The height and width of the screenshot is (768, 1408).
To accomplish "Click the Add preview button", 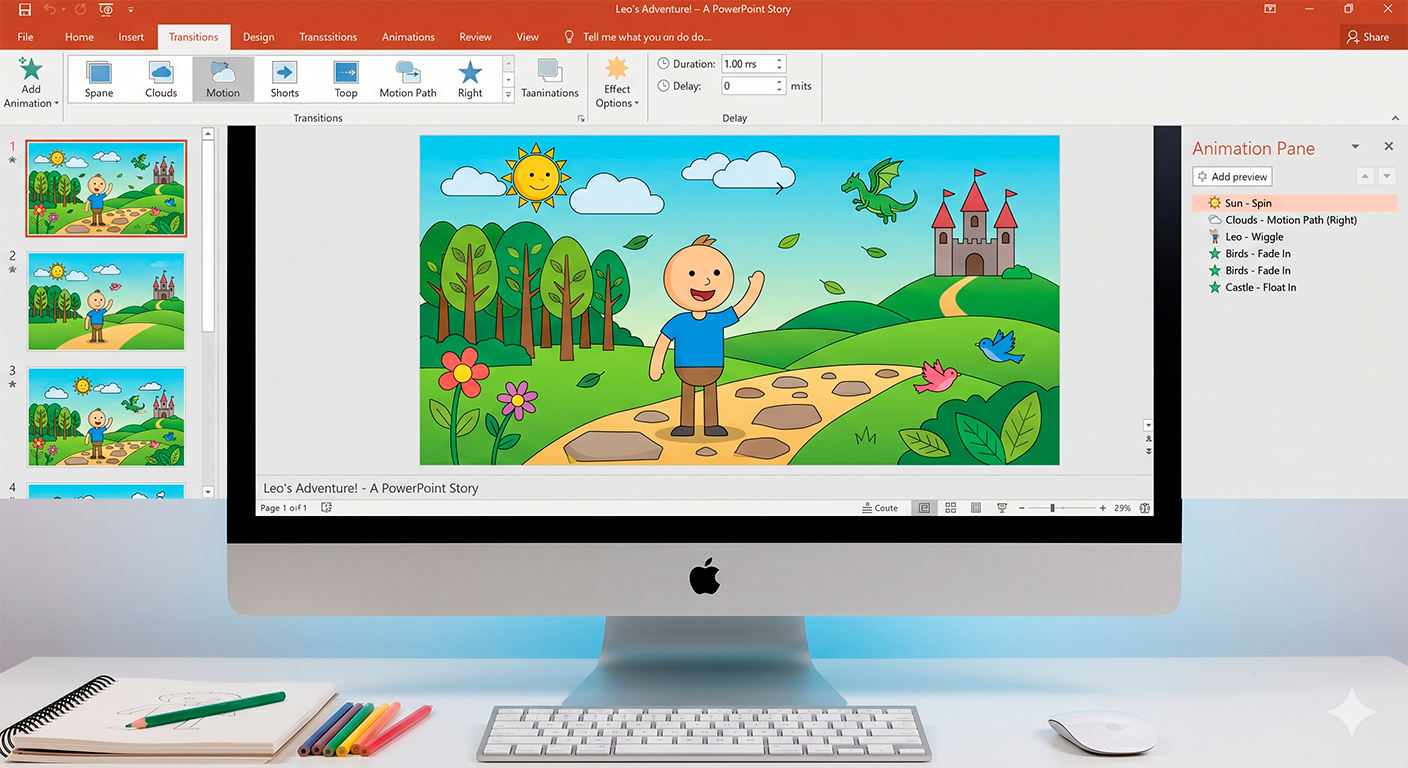I will tap(1232, 177).
